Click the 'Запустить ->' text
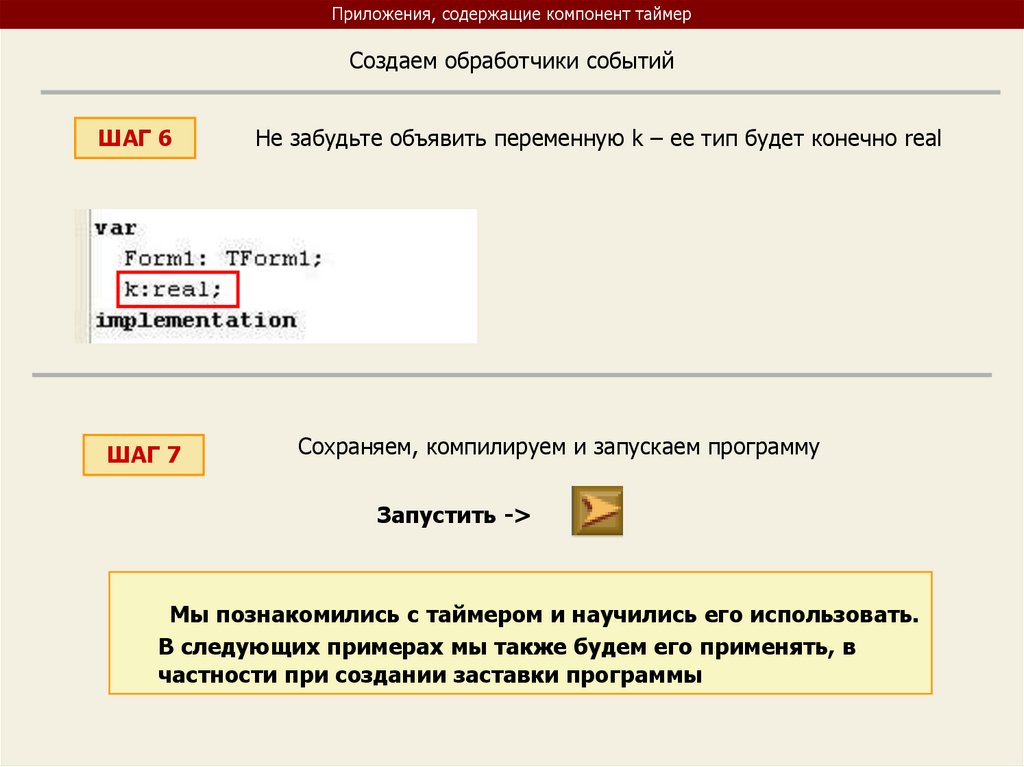Image resolution: width=1024 pixels, height=767 pixels. click(x=453, y=515)
